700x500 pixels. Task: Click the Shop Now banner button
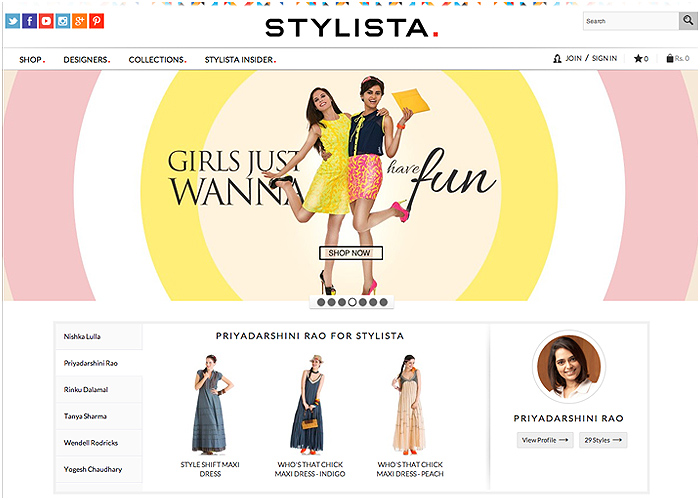350,253
